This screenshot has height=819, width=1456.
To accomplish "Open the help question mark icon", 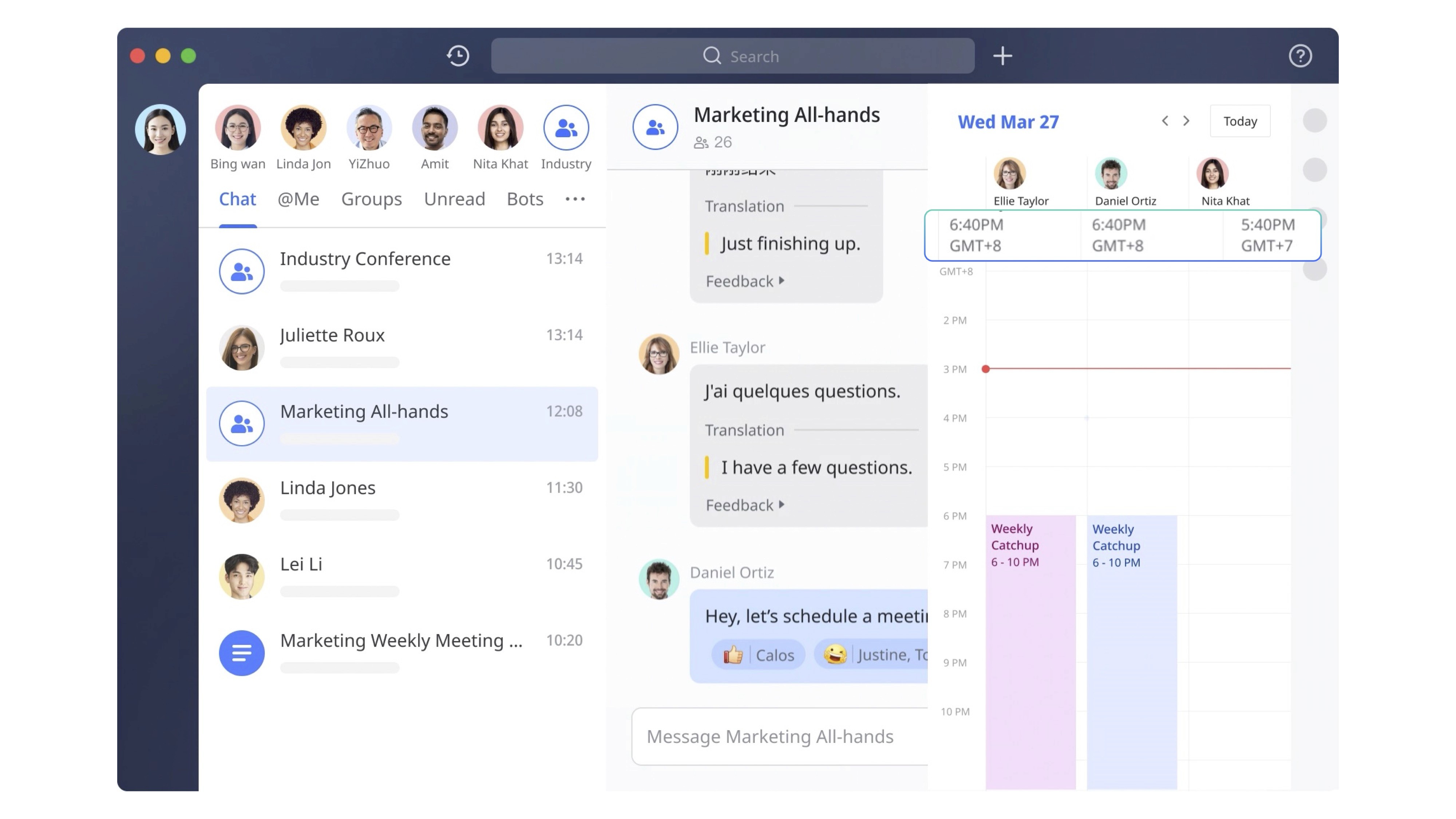I will [1300, 56].
